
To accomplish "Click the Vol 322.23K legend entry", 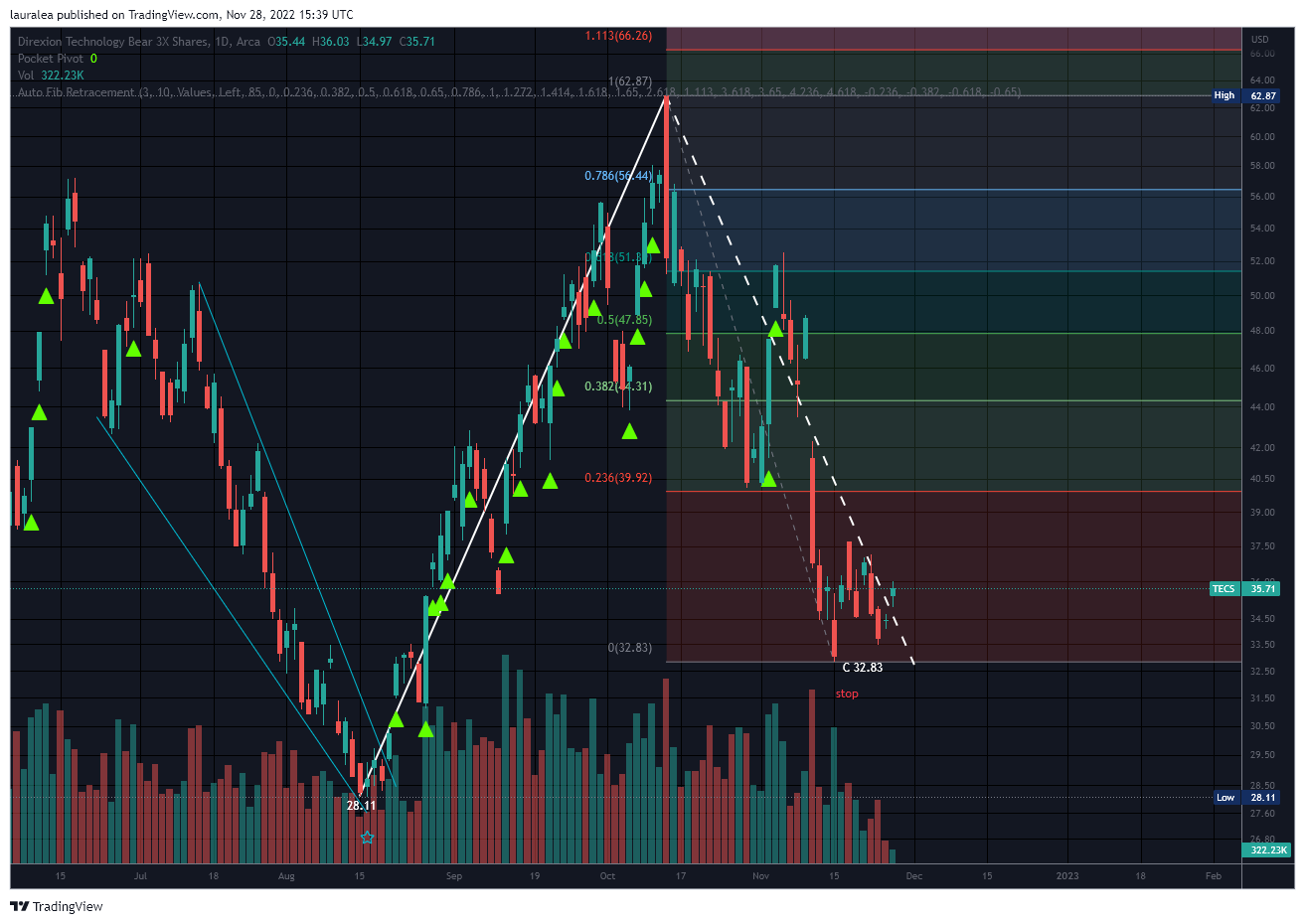I will 51,76.
